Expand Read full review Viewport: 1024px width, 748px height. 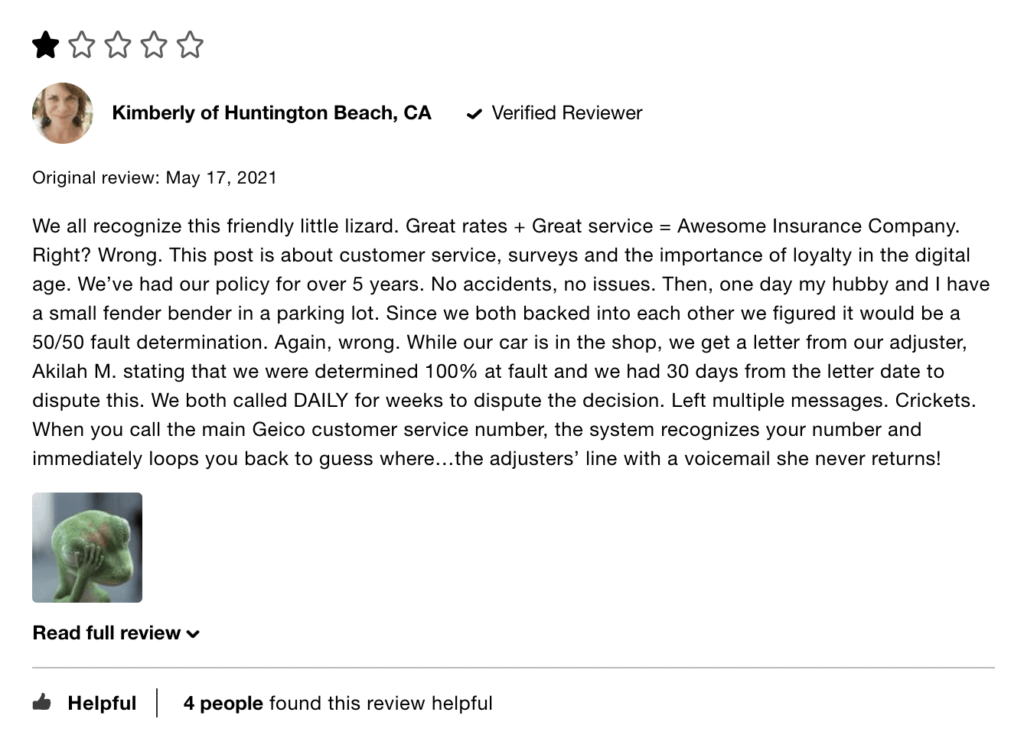click(x=107, y=633)
